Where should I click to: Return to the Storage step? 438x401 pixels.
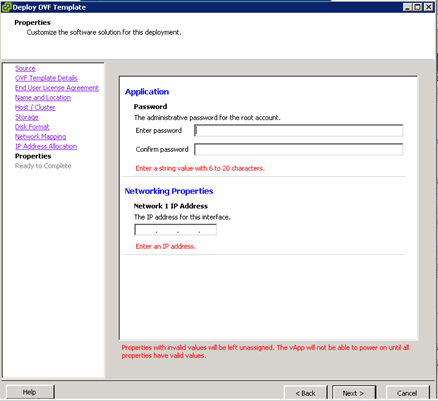pyautogui.click(x=27, y=117)
